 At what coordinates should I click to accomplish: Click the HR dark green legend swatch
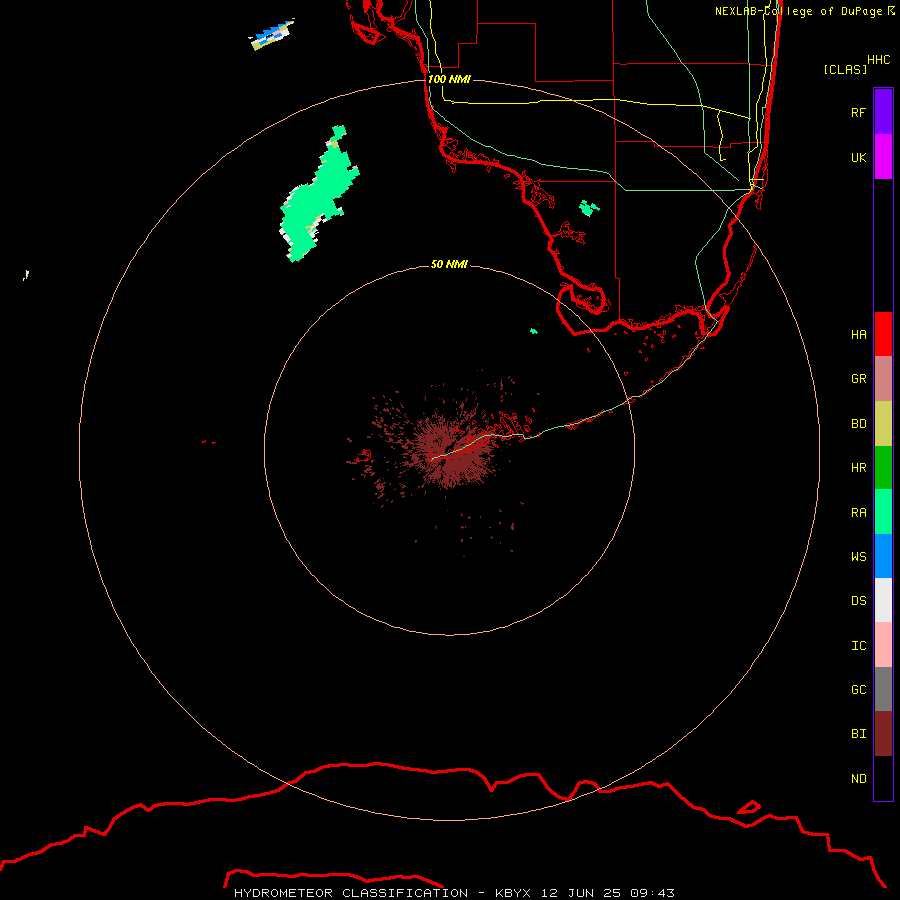[x=883, y=468]
